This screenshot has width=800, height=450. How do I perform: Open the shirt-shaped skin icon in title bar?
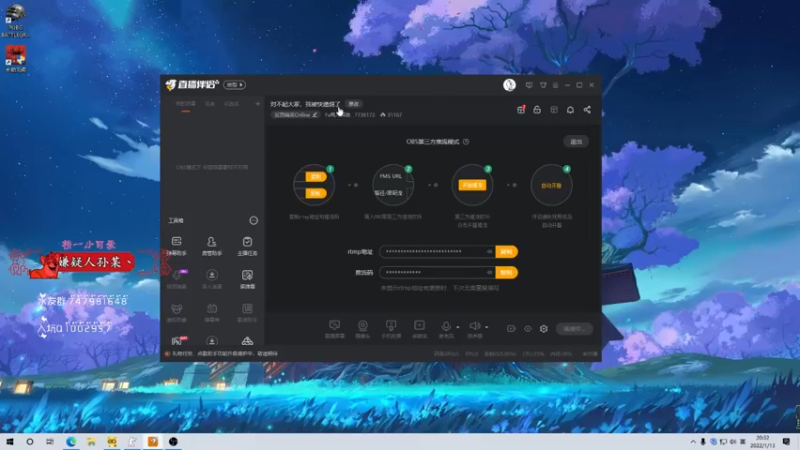coord(543,85)
